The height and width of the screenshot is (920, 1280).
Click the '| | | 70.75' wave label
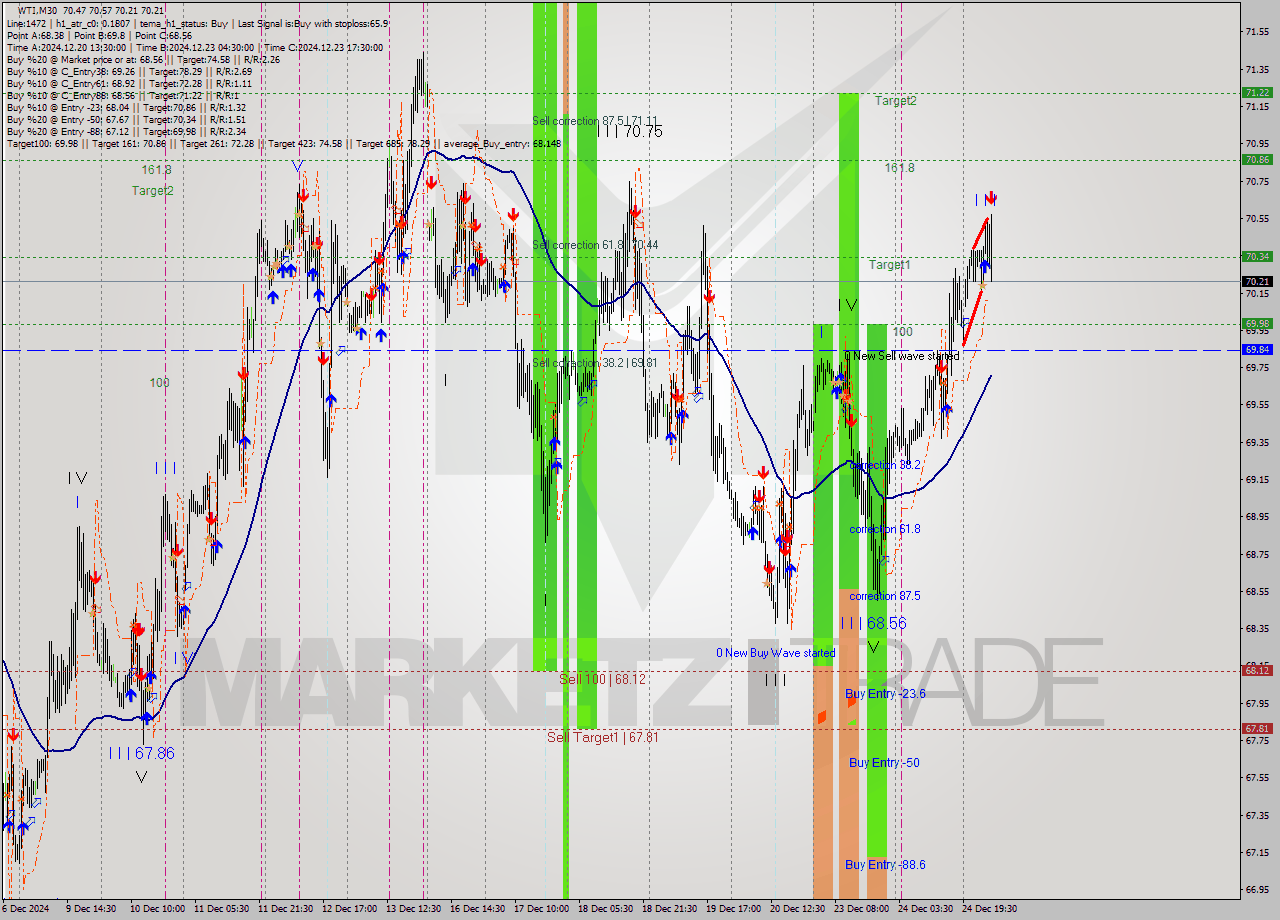[x=629, y=131]
